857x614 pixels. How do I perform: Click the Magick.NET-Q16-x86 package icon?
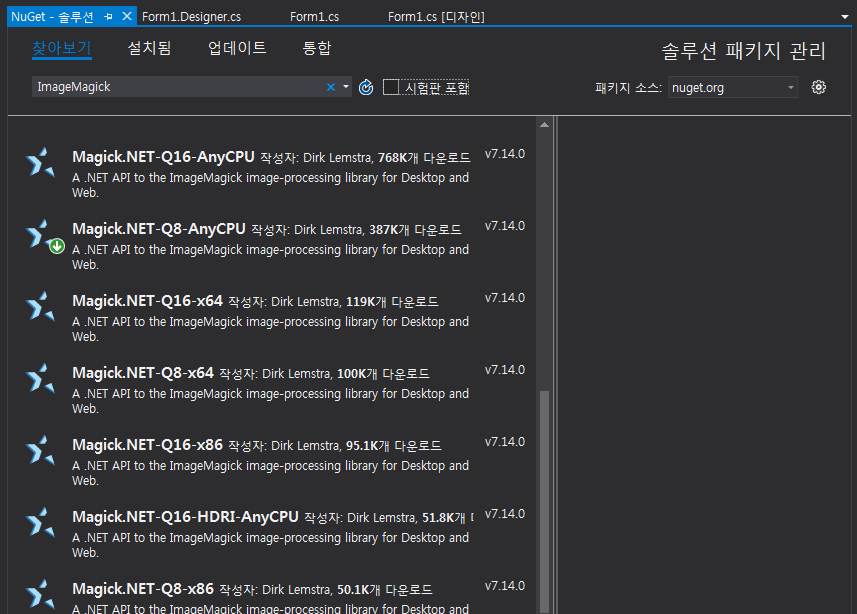click(x=40, y=450)
